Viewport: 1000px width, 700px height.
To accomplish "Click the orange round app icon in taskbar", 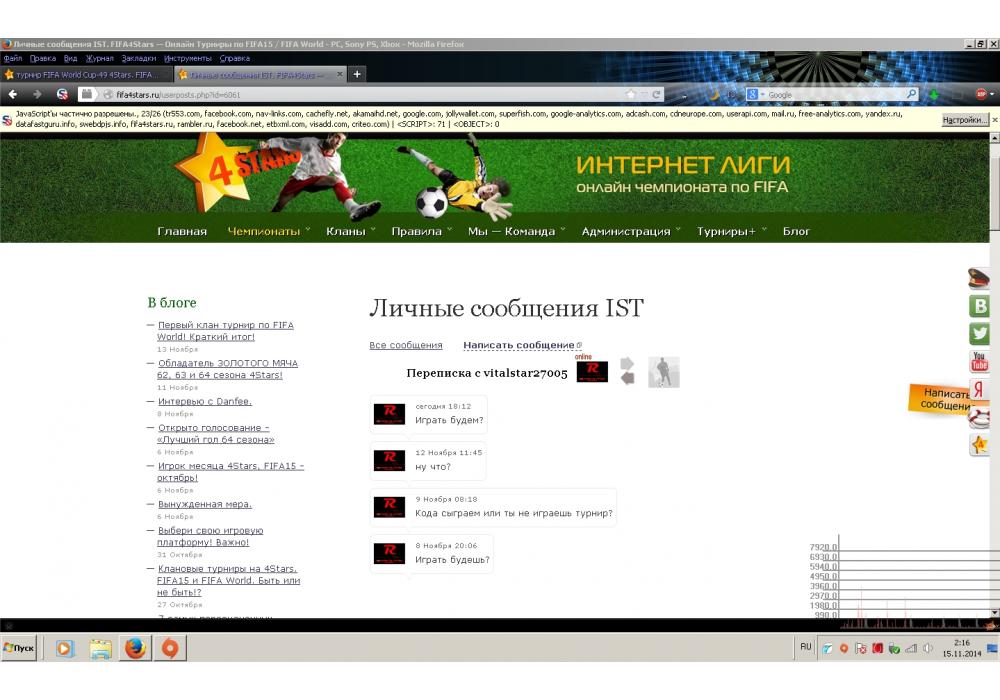I will pos(170,648).
